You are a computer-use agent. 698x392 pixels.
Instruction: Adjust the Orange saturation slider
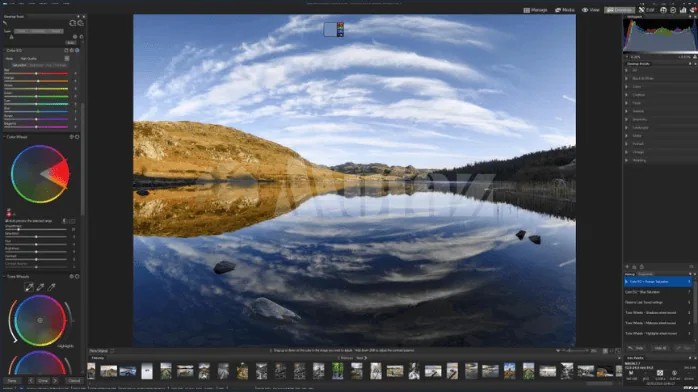tap(36, 81)
